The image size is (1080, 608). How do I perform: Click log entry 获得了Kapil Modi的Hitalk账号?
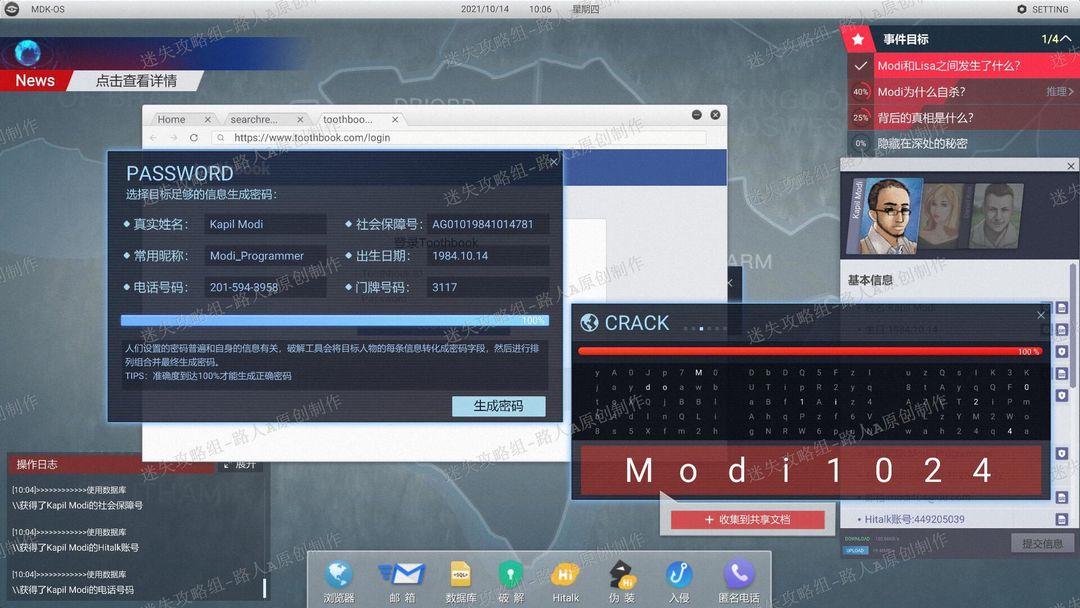(75, 548)
